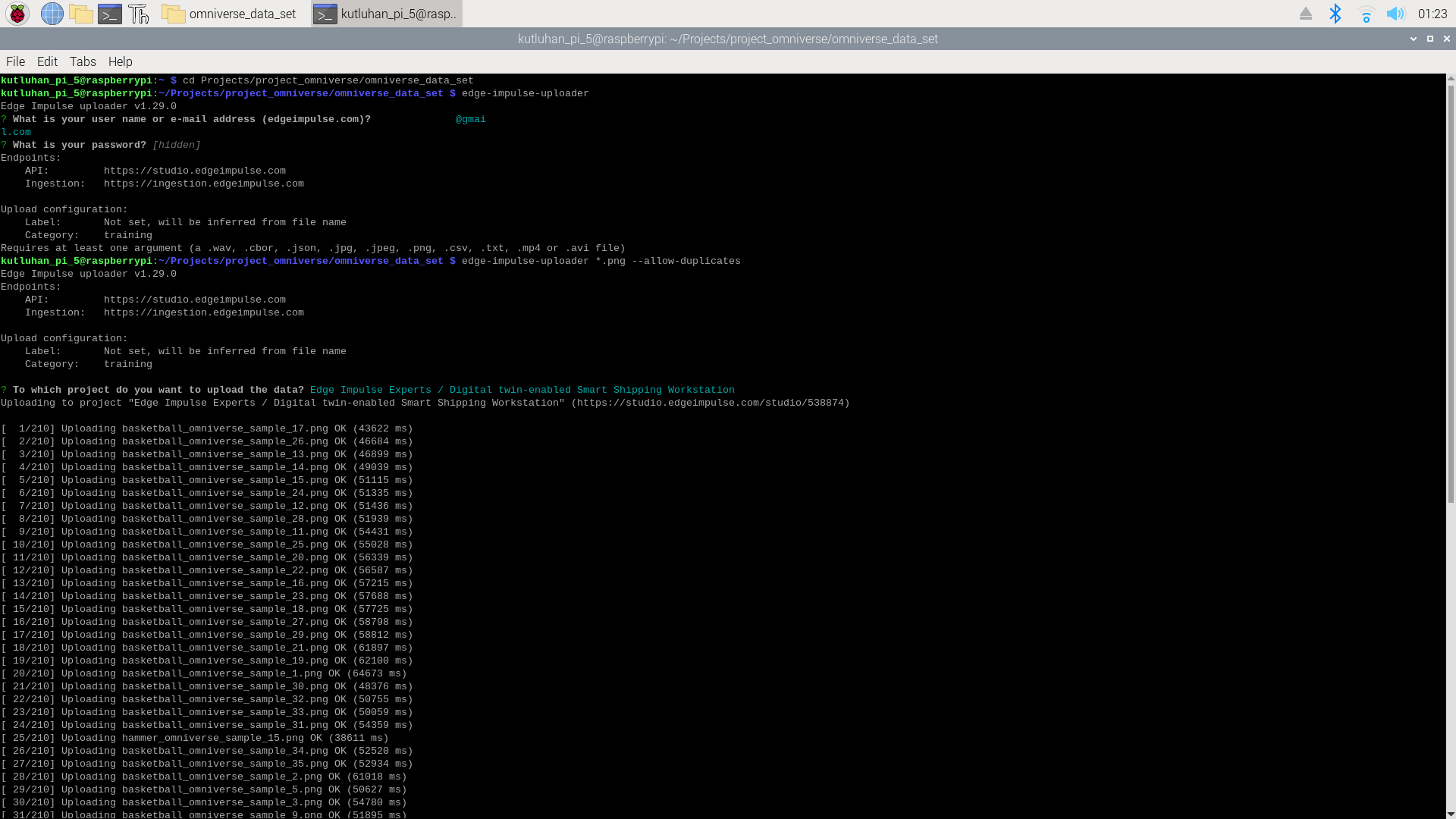Image resolution: width=1456 pixels, height=819 pixels.
Task: Click the eject removable media icon
Action: pos(1306,14)
